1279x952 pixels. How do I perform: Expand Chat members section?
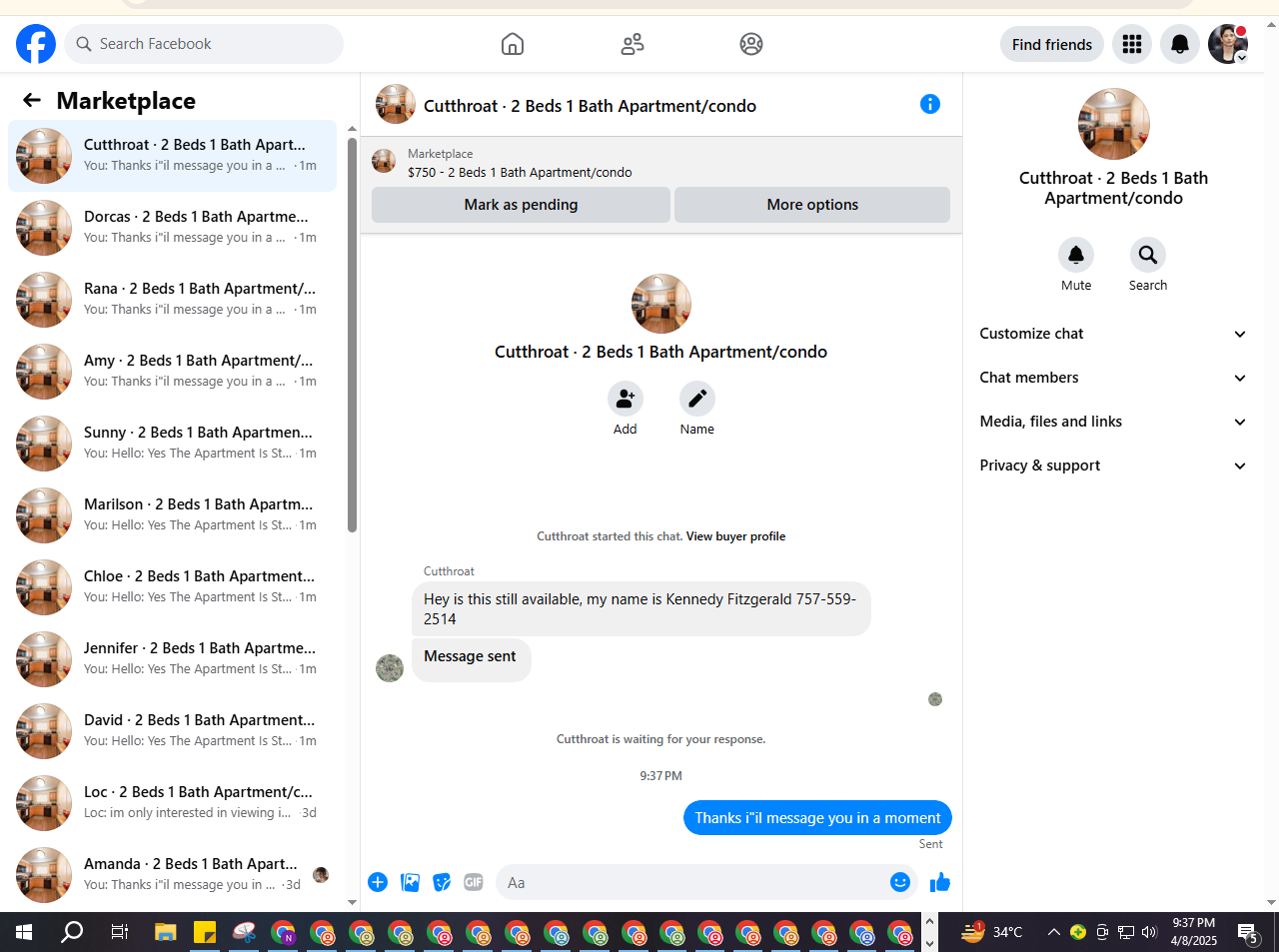point(1113,378)
